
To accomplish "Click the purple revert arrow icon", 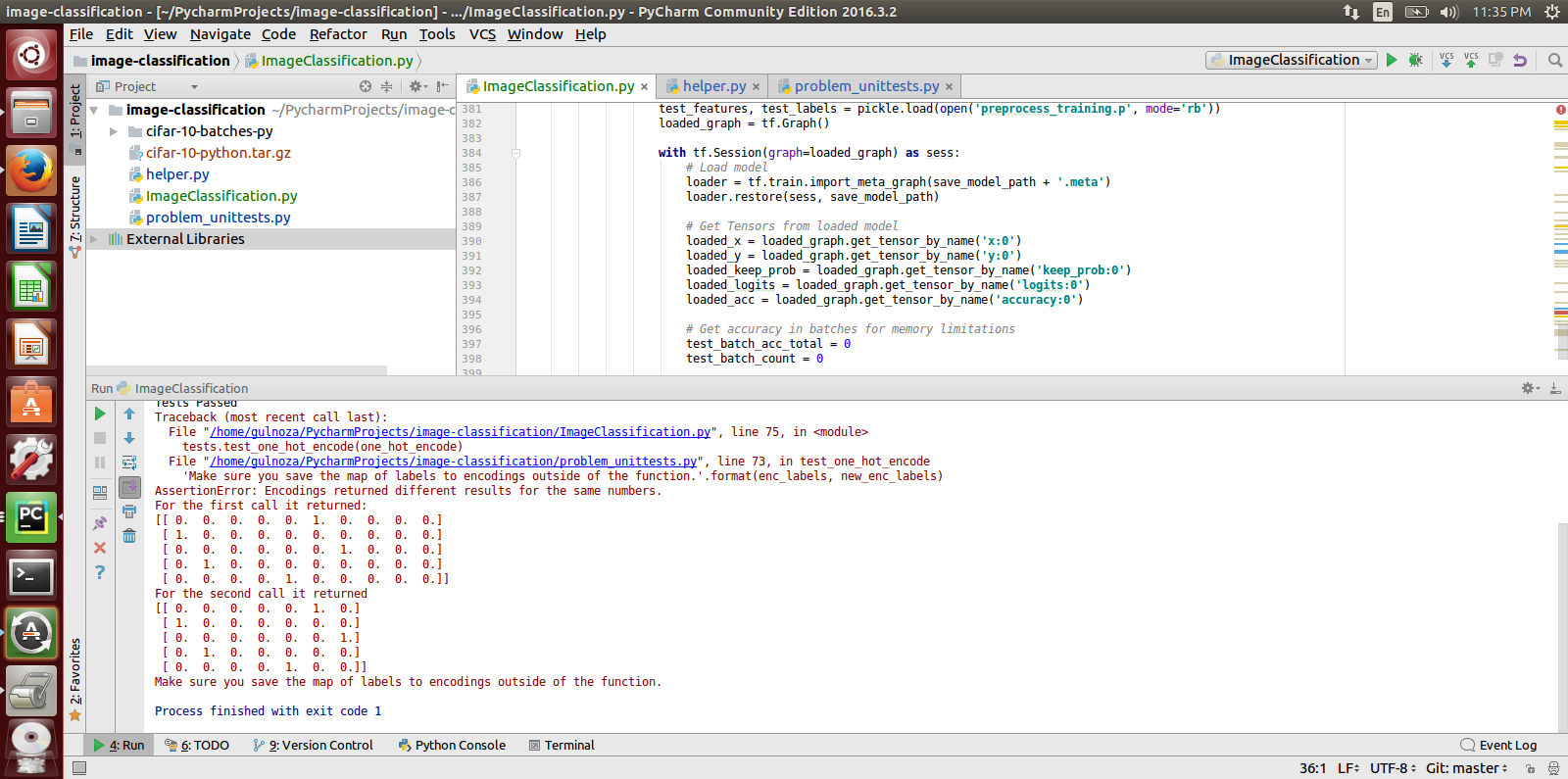I will (1520, 60).
